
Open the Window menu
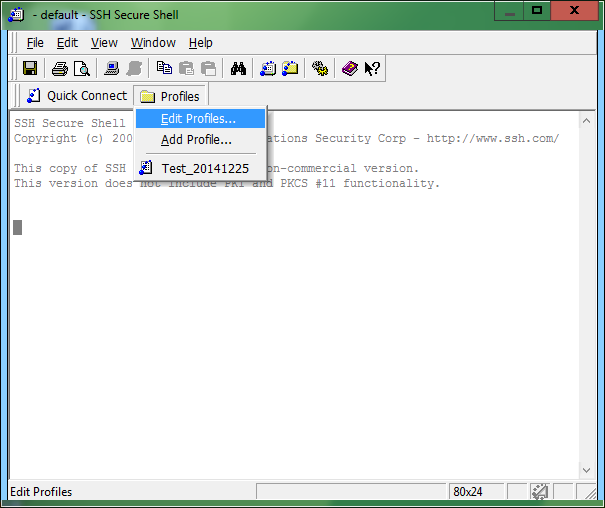pos(153,42)
